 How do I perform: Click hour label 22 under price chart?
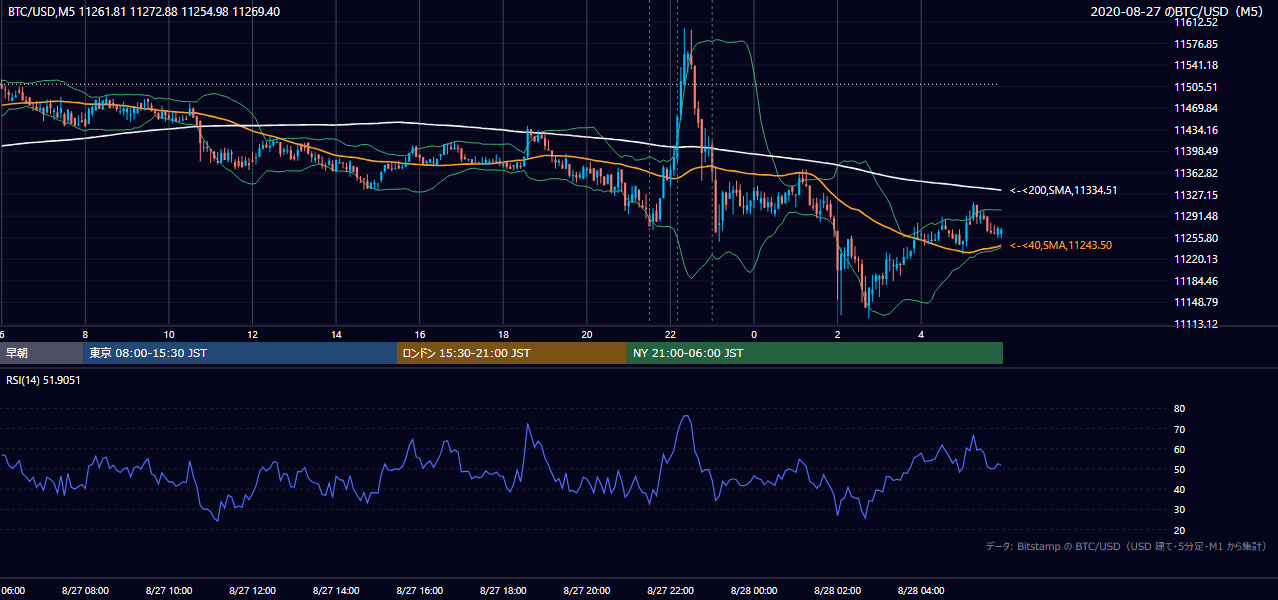671,334
